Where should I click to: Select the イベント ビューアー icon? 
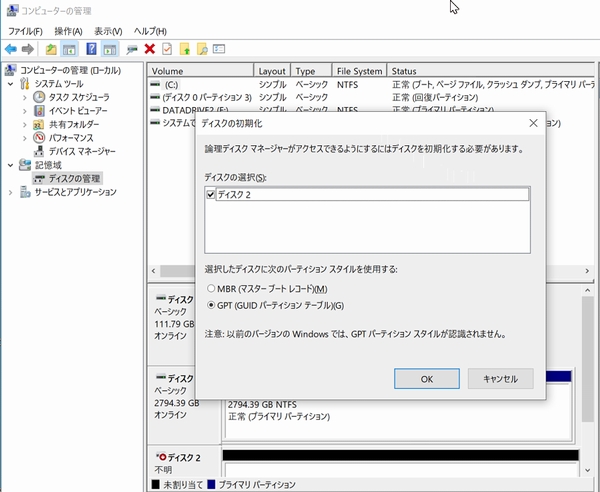[39, 111]
